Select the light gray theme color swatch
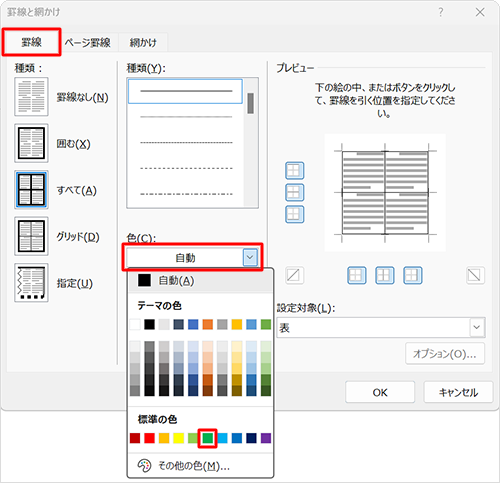Viewport: 500px width, 483px height. (164, 324)
